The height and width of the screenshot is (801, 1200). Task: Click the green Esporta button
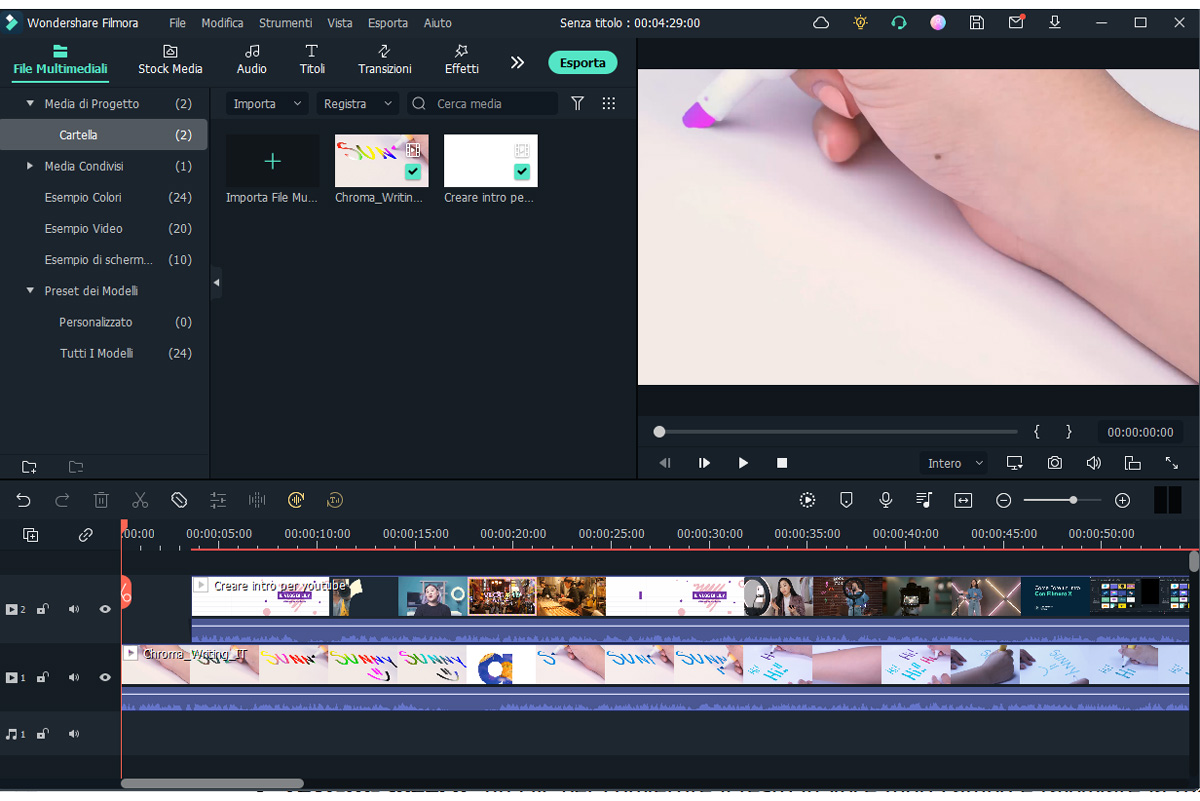583,62
